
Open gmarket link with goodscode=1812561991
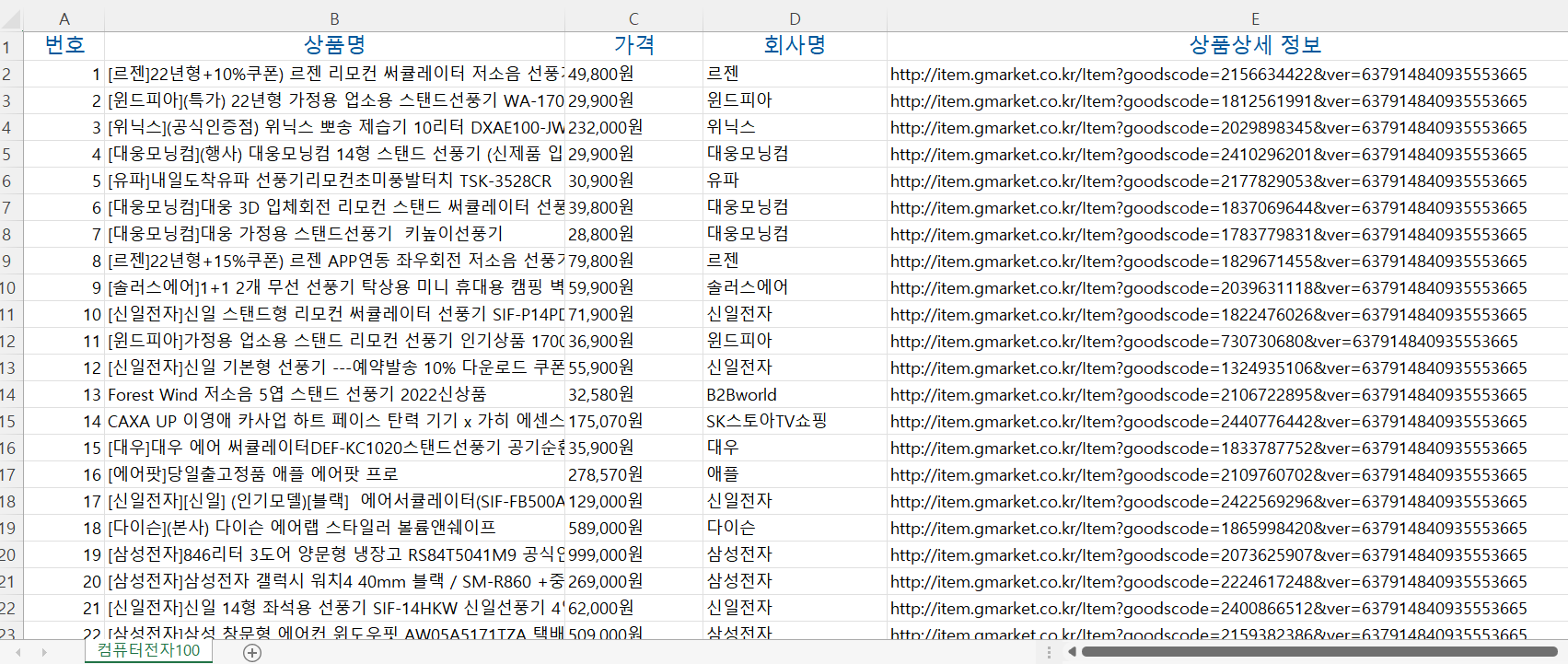(x=1208, y=101)
